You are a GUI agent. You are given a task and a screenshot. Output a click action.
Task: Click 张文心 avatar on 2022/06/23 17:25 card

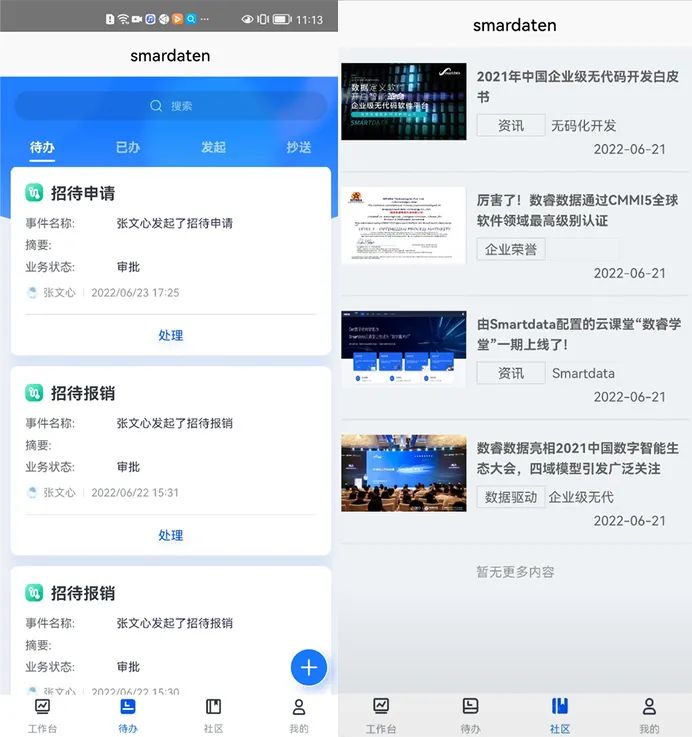tap(32, 292)
